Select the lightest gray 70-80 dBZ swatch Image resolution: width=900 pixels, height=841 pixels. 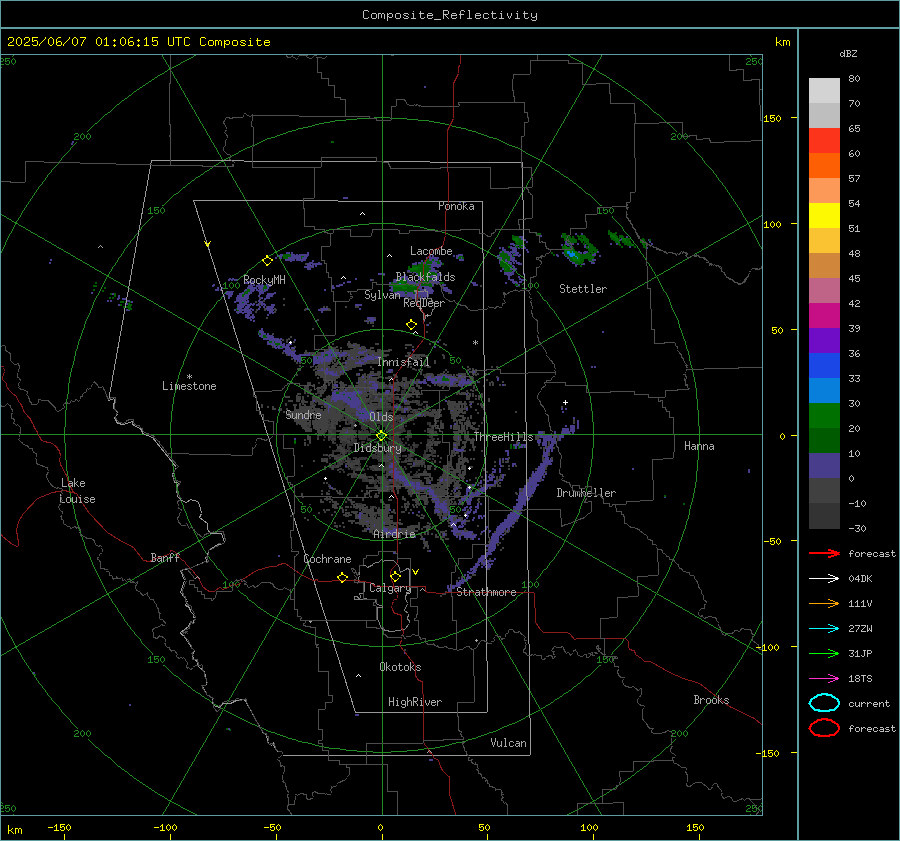click(x=824, y=91)
